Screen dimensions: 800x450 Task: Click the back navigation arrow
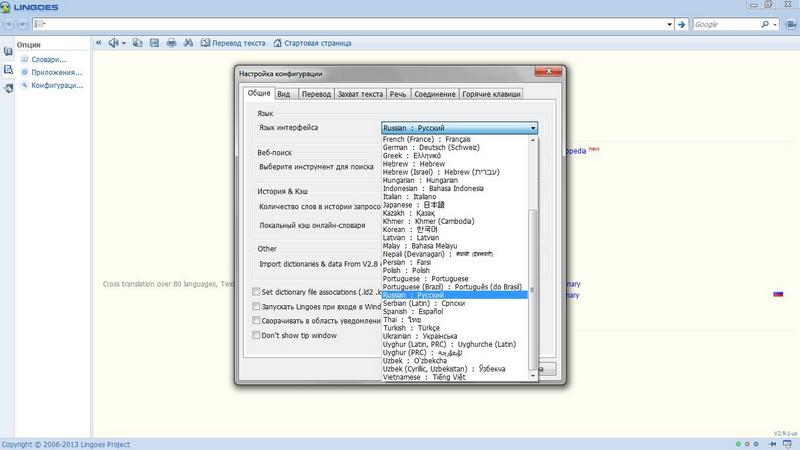tap(9, 24)
